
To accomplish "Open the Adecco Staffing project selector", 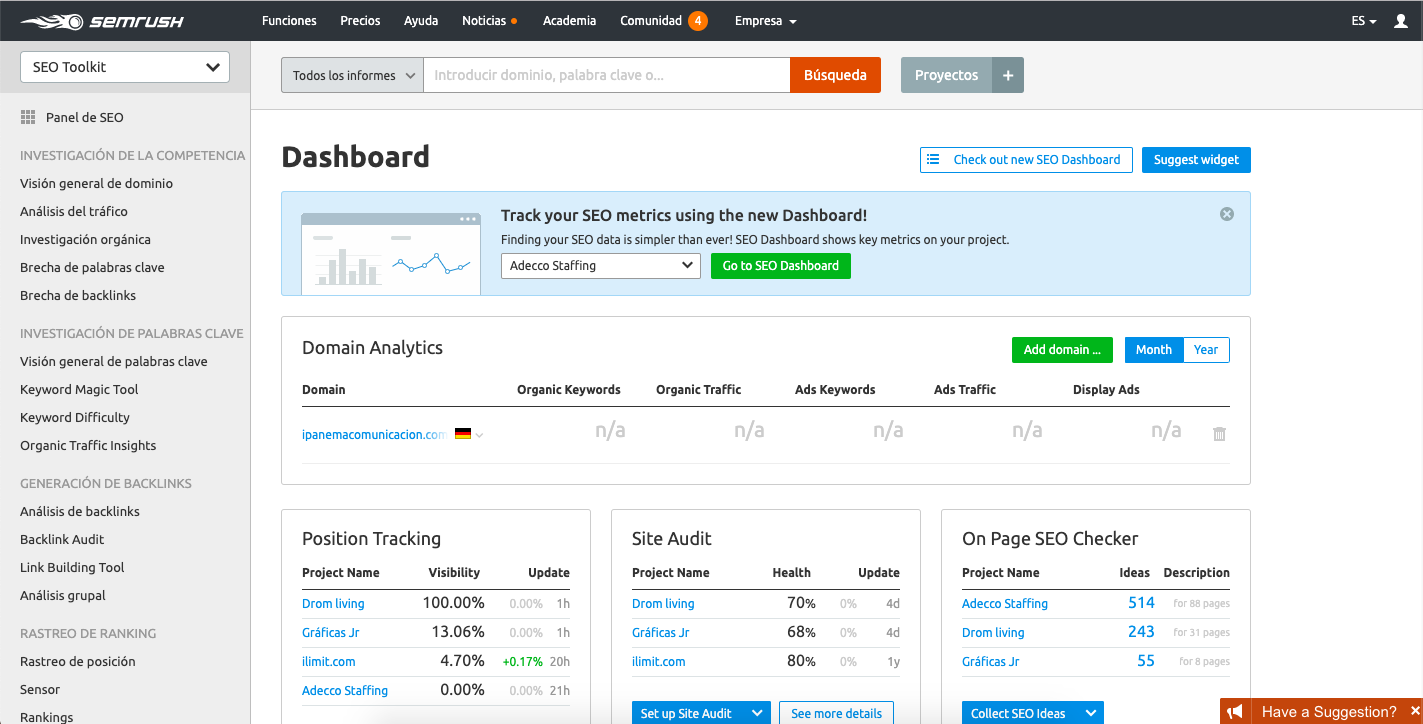I will pyautogui.click(x=600, y=265).
